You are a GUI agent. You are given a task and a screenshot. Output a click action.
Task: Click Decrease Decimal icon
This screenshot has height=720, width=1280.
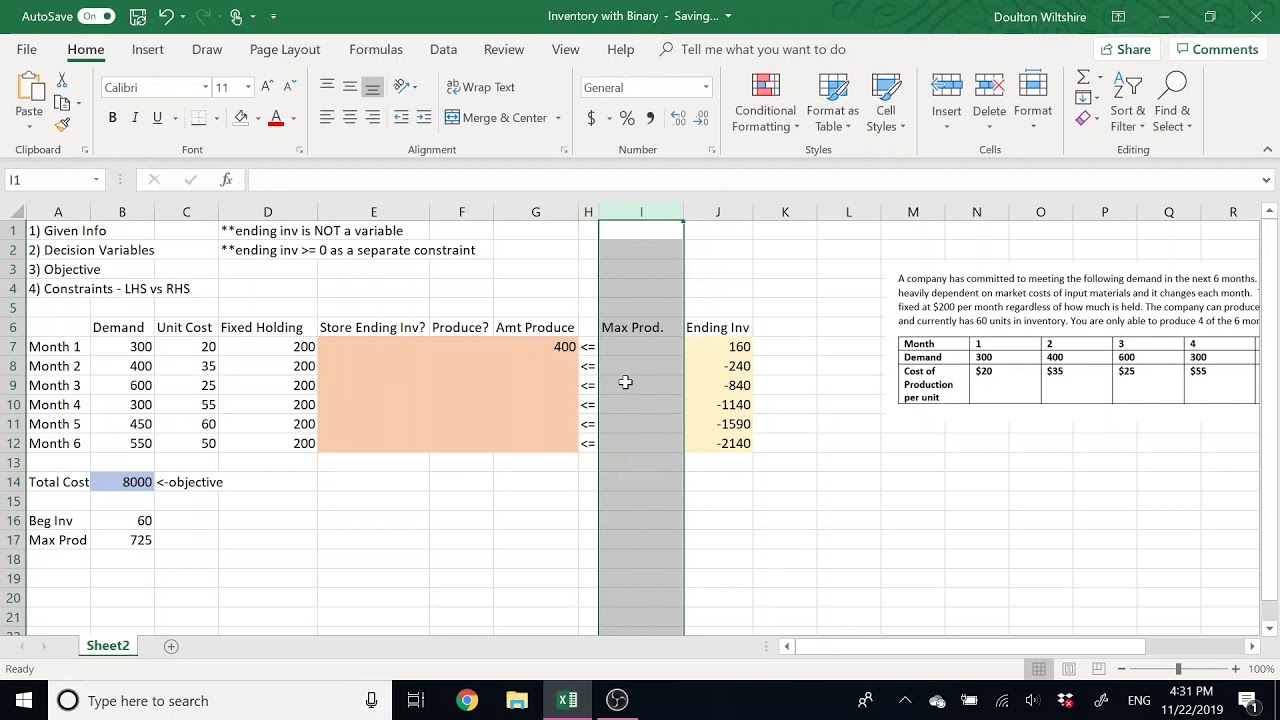click(x=702, y=118)
